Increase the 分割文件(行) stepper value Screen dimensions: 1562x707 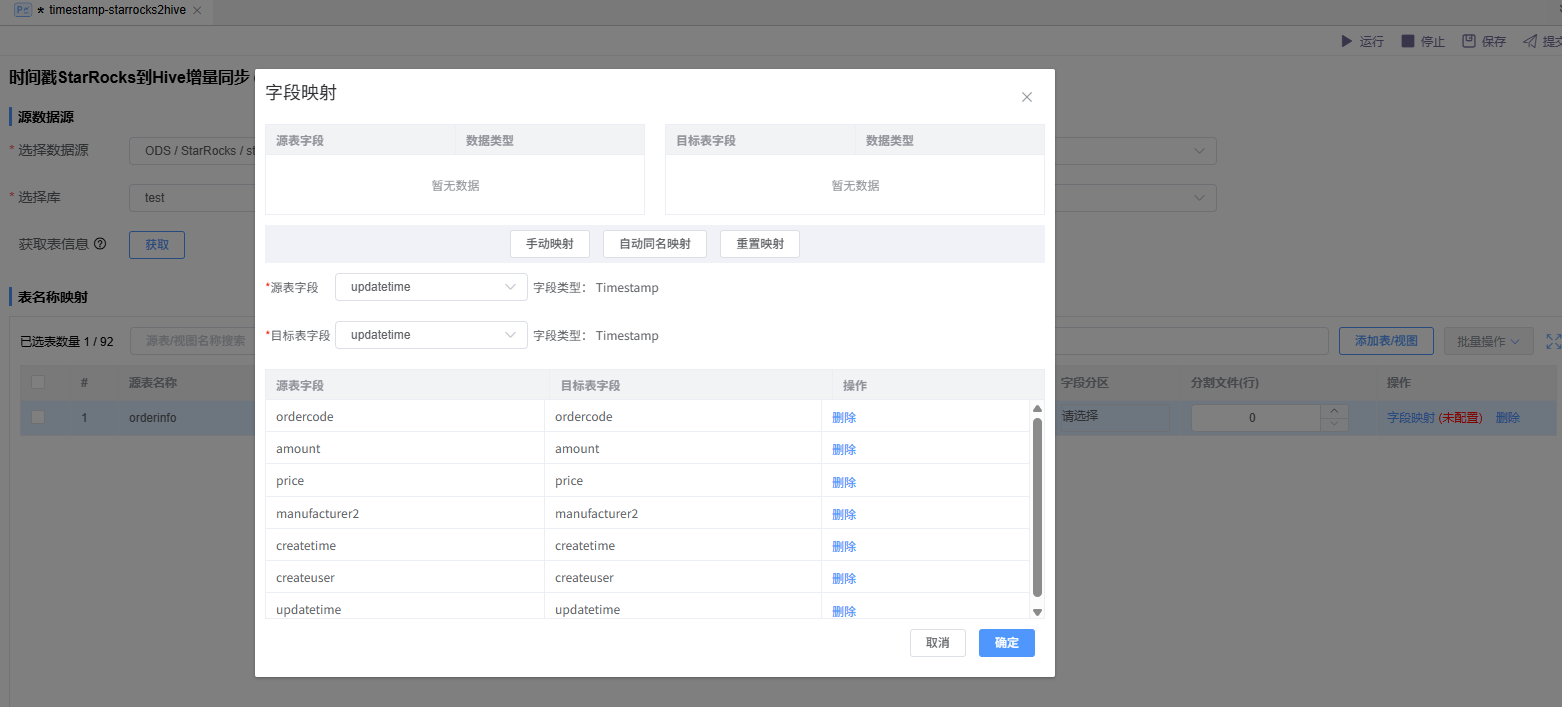1334,411
